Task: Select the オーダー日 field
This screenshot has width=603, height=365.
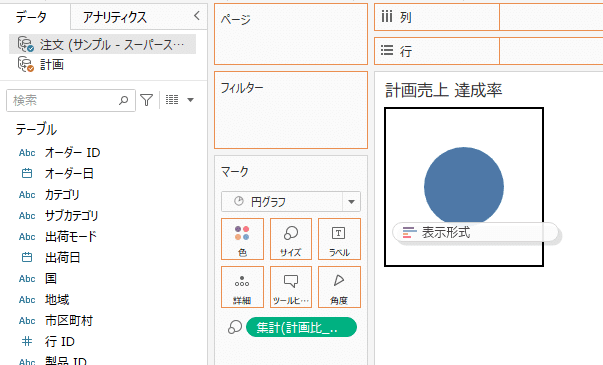Action: (69, 173)
